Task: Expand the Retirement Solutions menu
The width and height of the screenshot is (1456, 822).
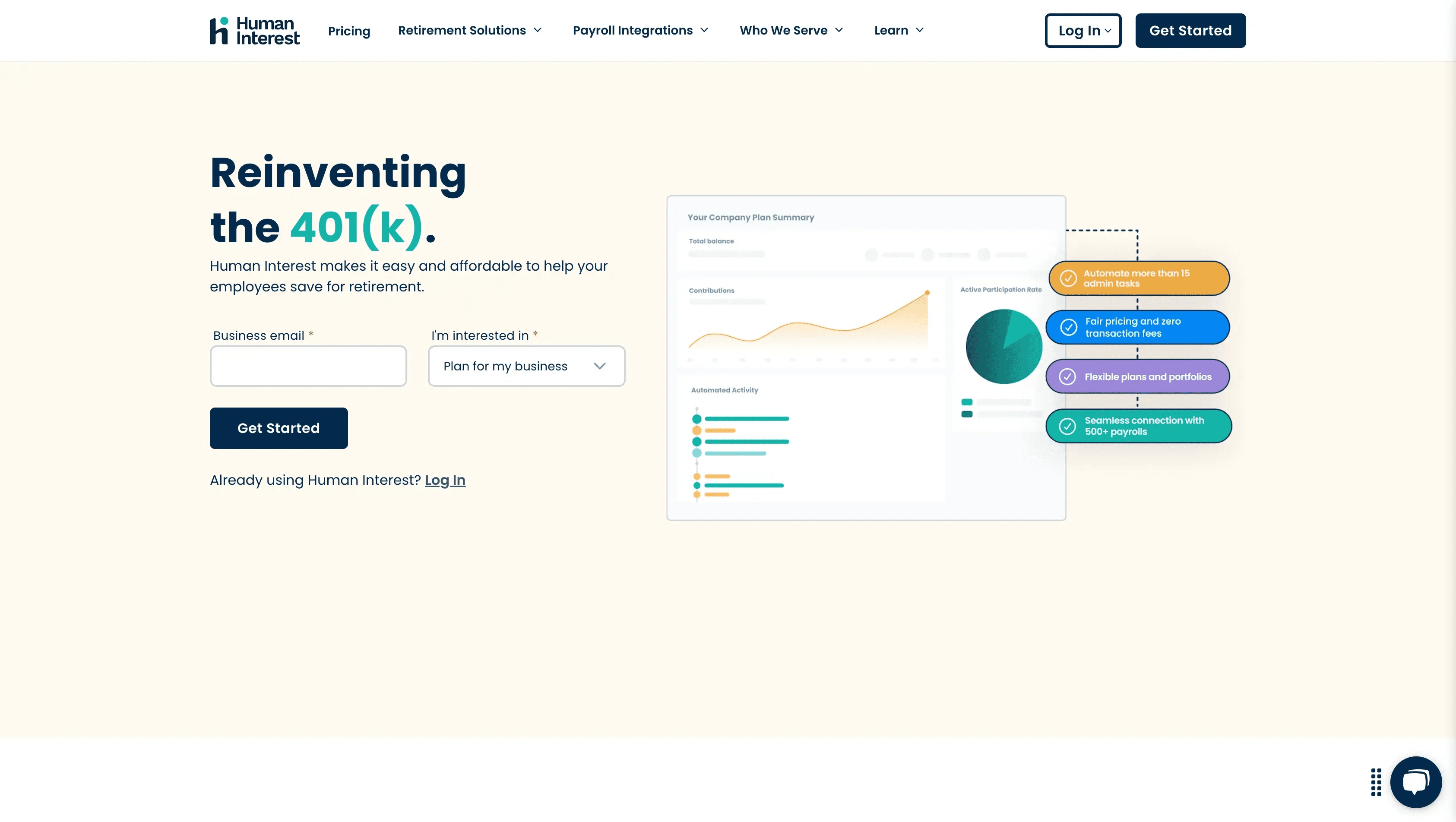Action: pyautogui.click(x=470, y=31)
